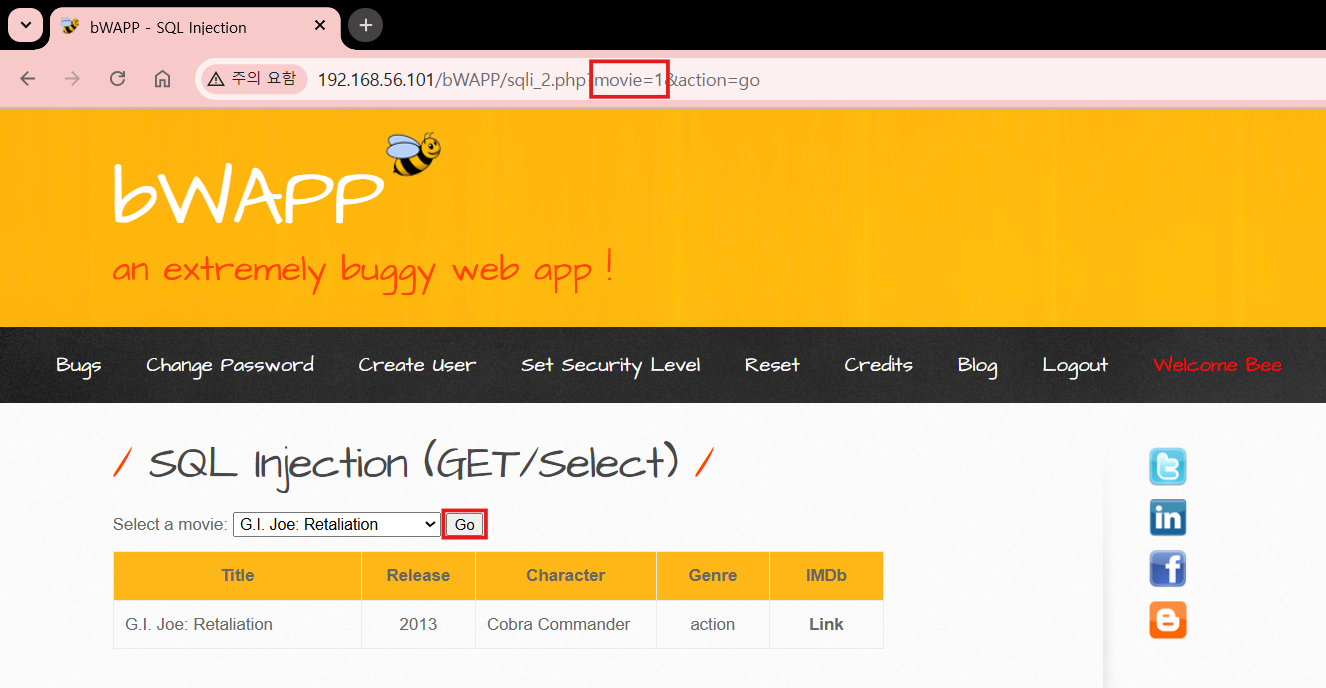Close the bWAPP - SQL Injection tab
The width and height of the screenshot is (1326, 688).
[x=320, y=26]
